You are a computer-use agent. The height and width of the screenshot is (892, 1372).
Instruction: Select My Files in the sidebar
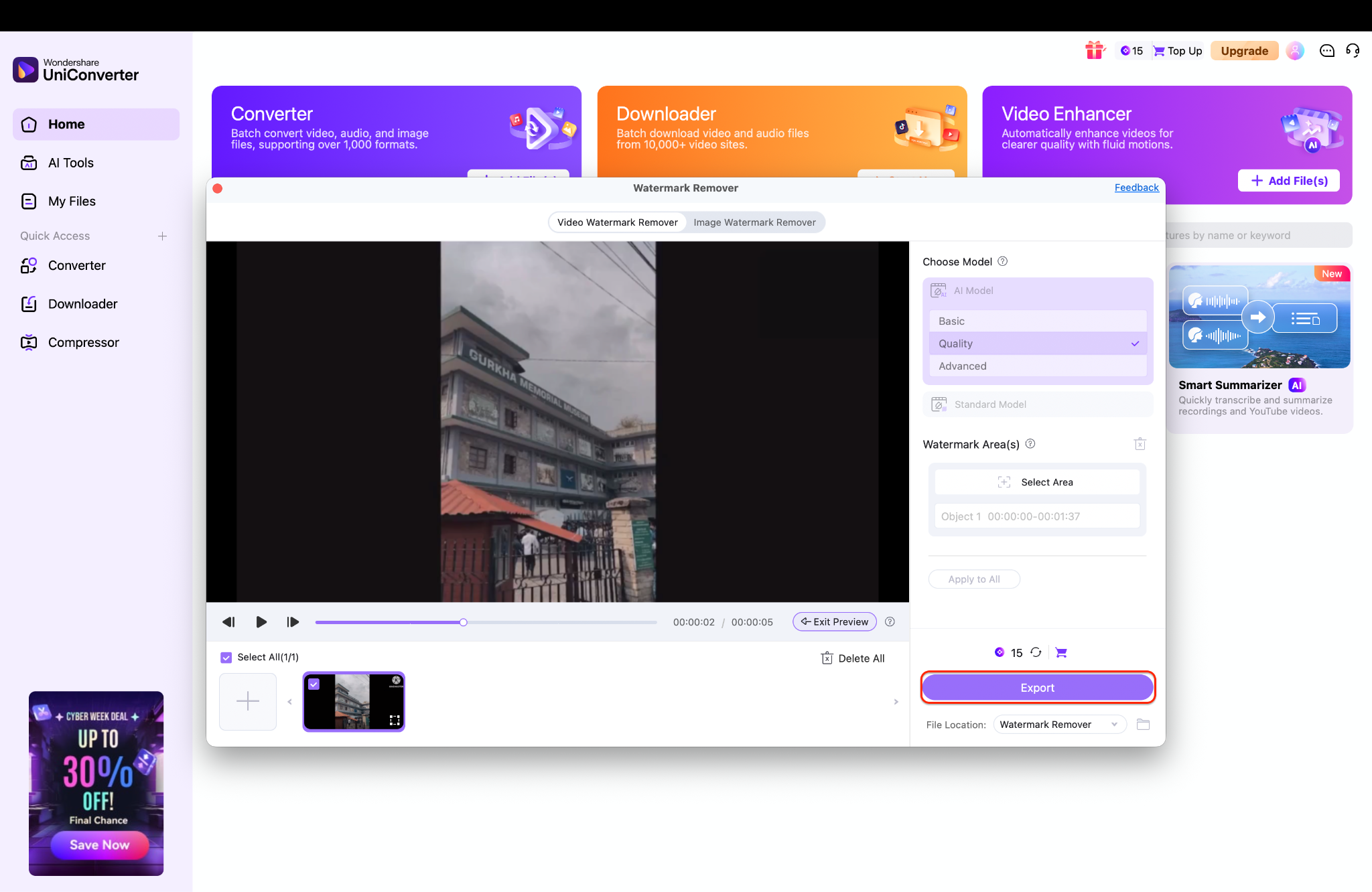coord(71,201)
